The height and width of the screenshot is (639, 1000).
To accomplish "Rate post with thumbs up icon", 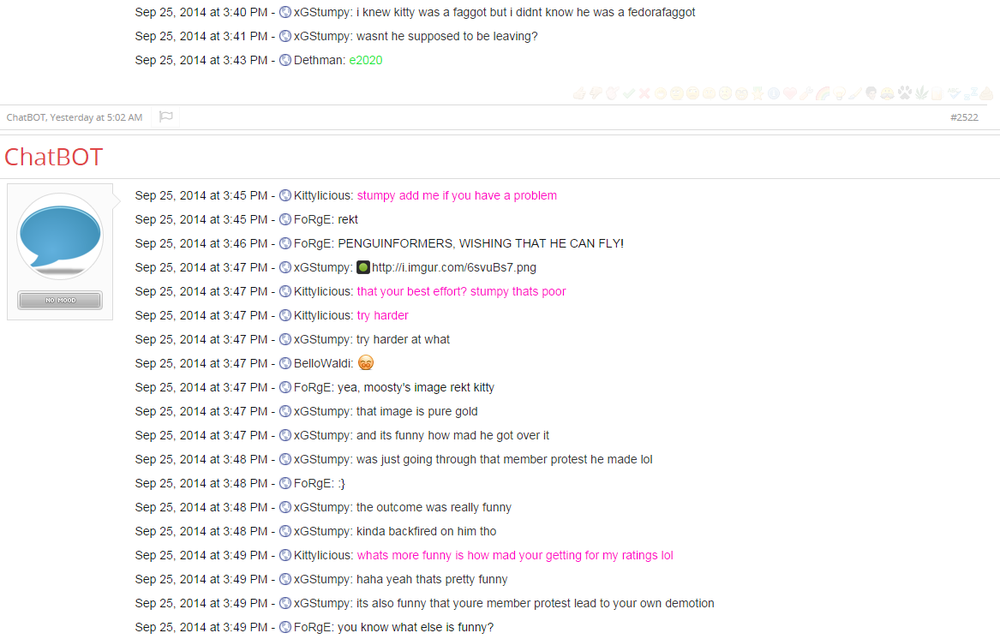I will click(579, 94).
